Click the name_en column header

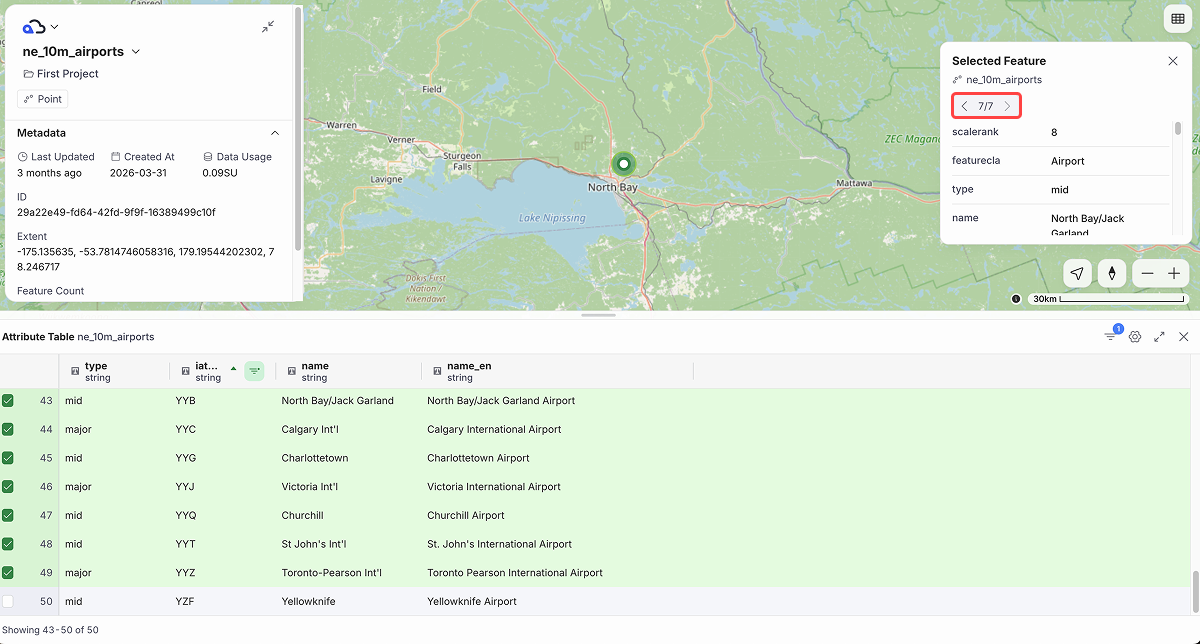point(557,371)
